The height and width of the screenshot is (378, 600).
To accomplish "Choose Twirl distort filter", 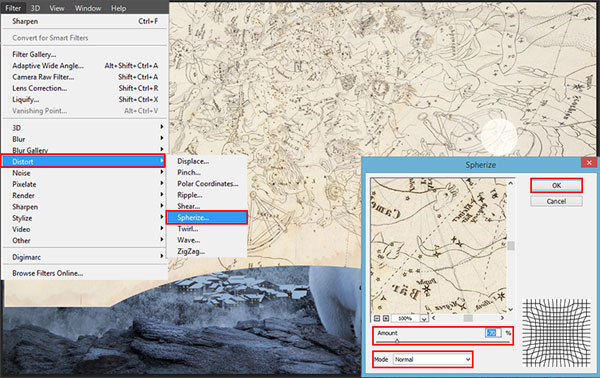I will tap(207, 229).
